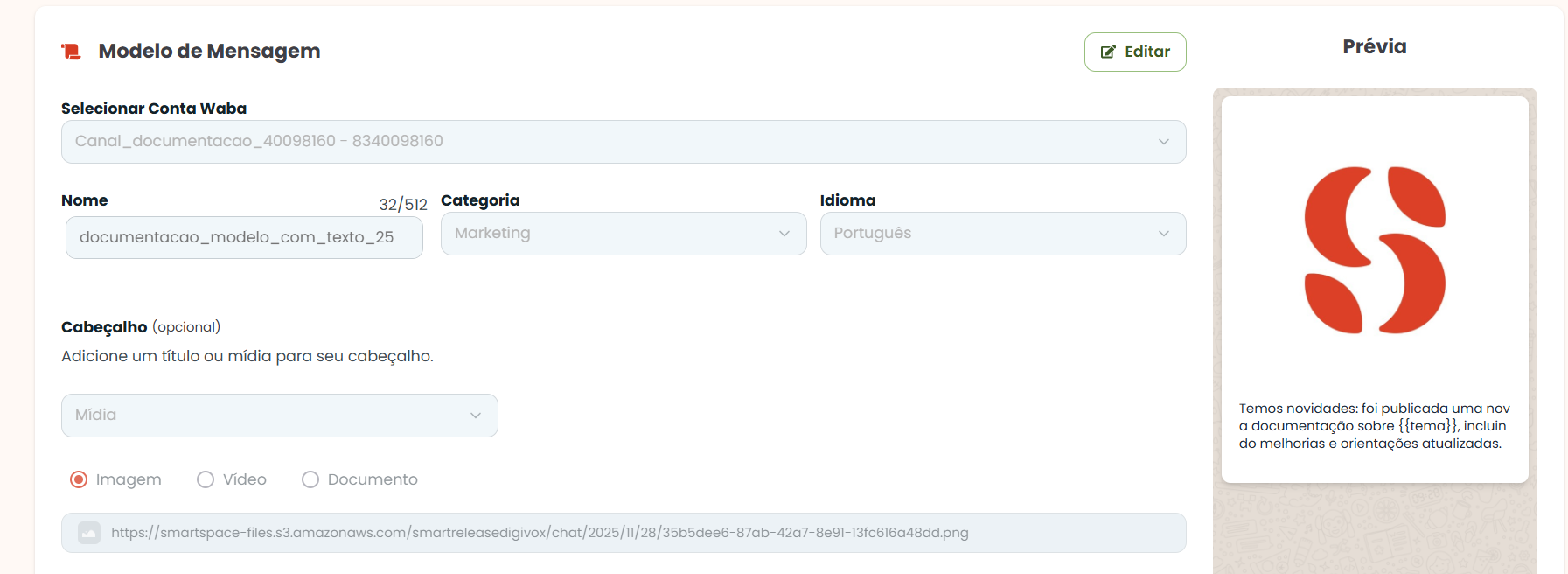
Task: Click the Idioma label
Action: click(x=847, y=200)
